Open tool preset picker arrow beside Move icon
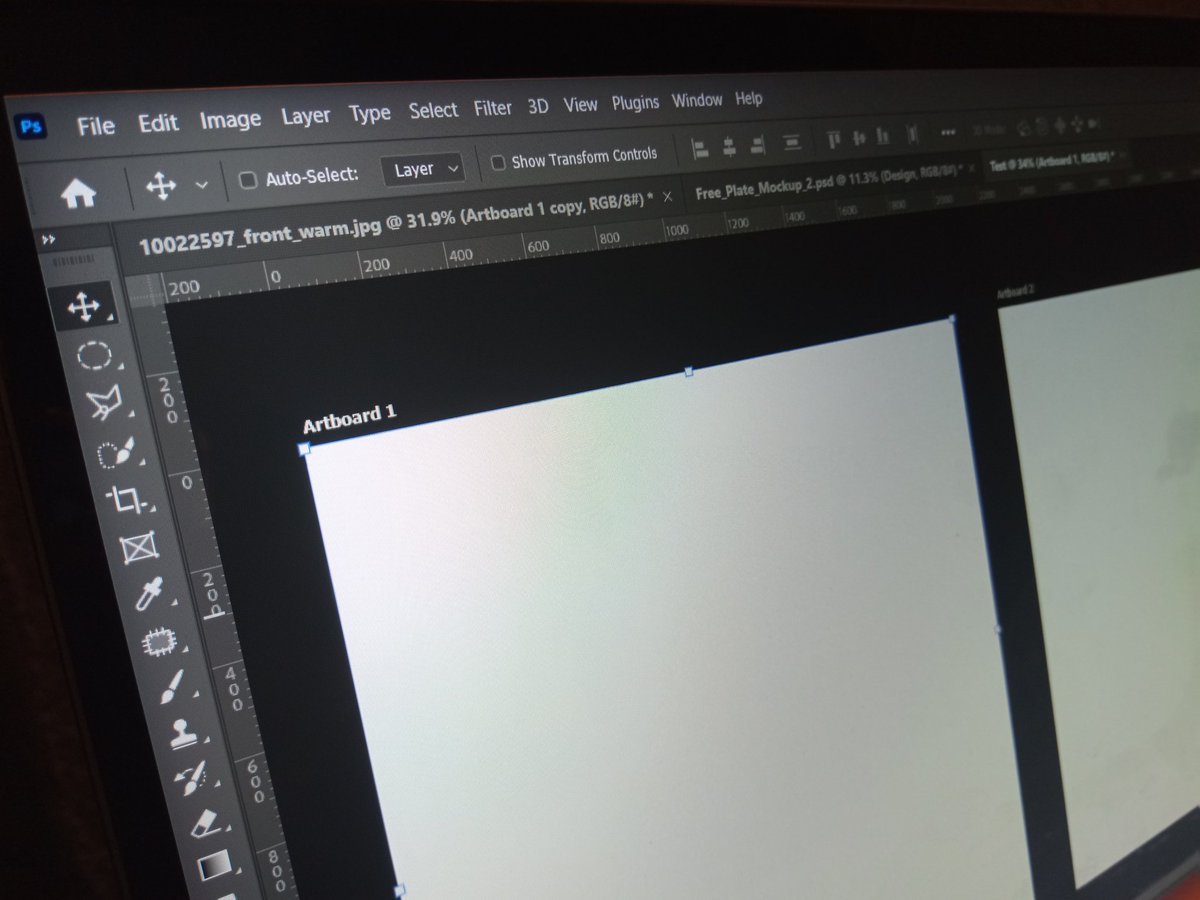Viewport: 1200px width, 900px height. click(x=201, y=184)
